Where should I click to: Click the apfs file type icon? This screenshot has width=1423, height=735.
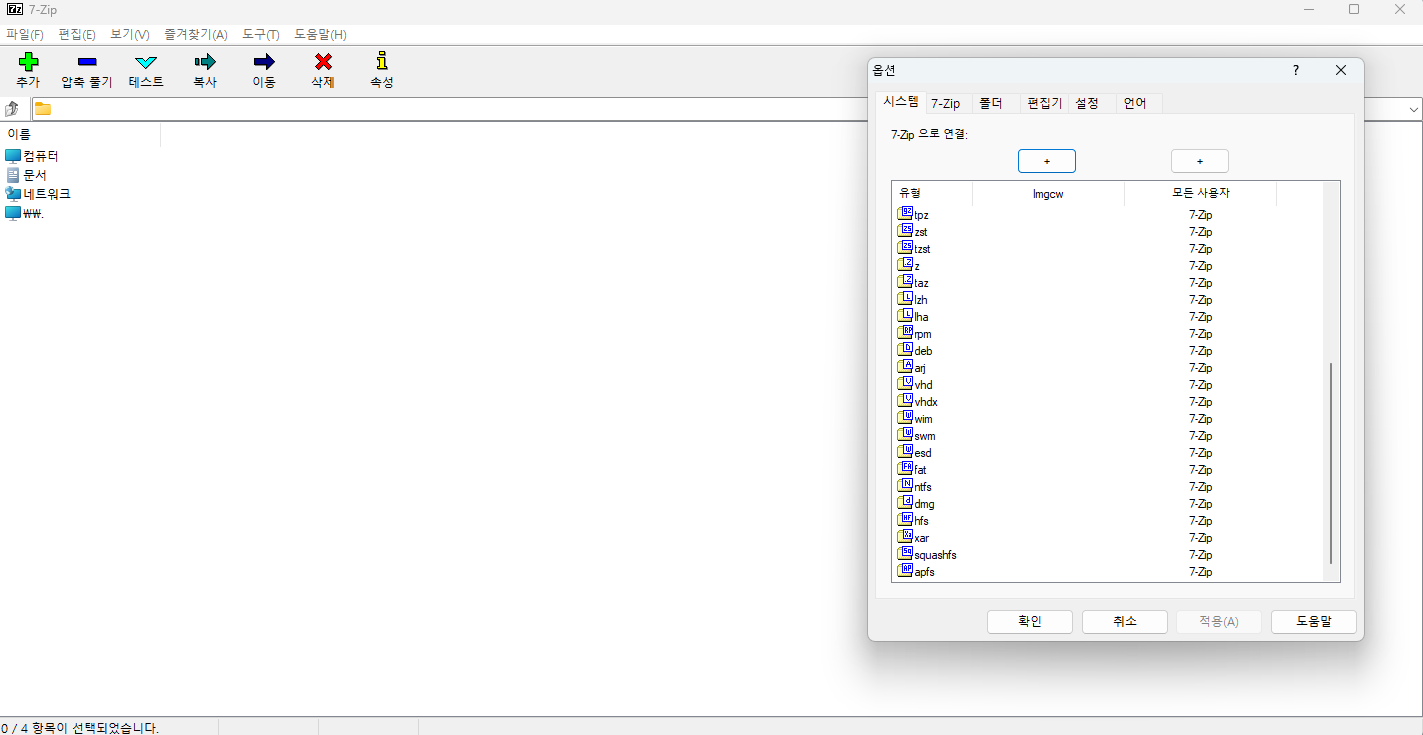pos(906,571)
